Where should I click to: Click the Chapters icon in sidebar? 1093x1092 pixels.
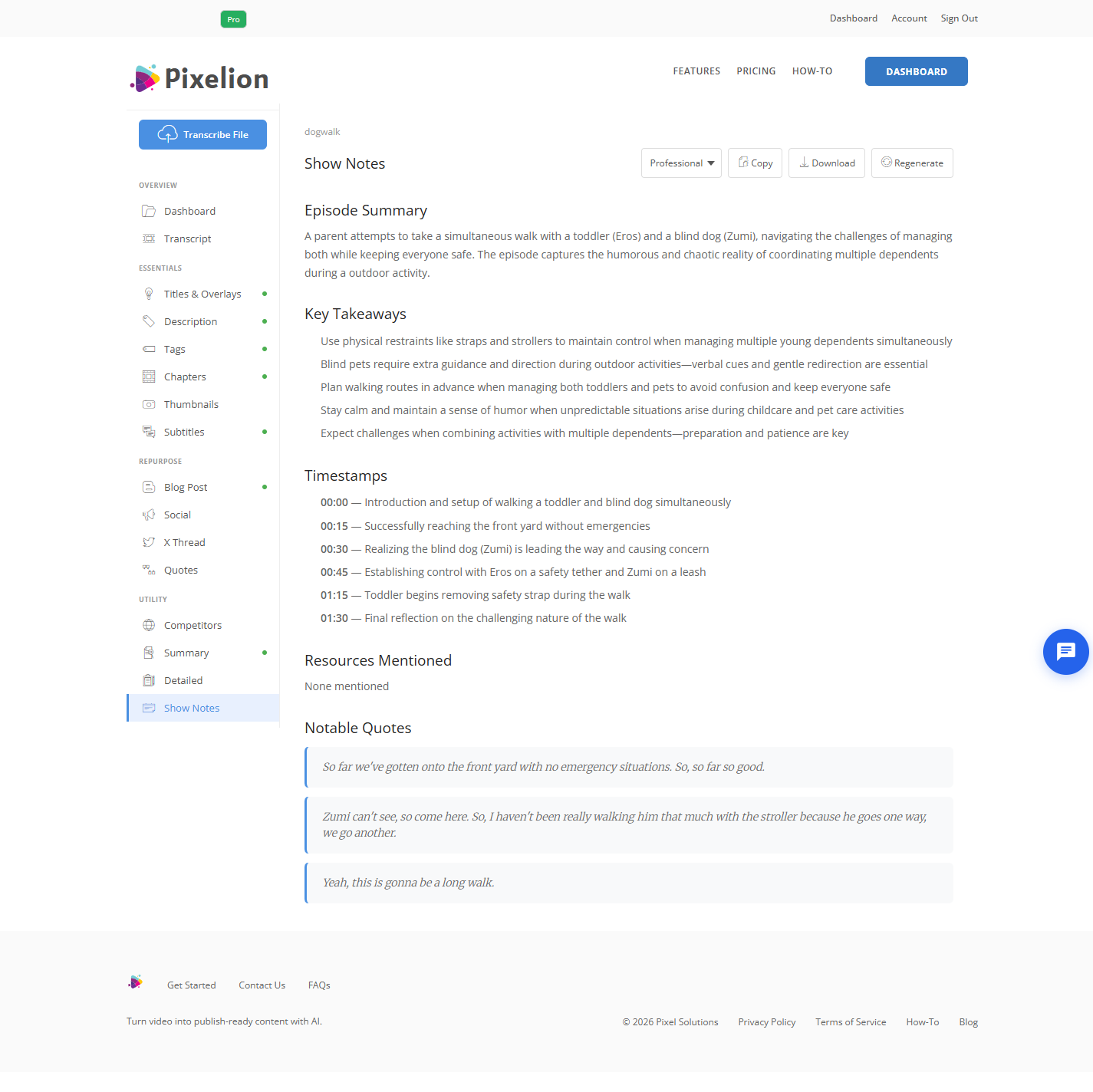click(x=149, y=377)
